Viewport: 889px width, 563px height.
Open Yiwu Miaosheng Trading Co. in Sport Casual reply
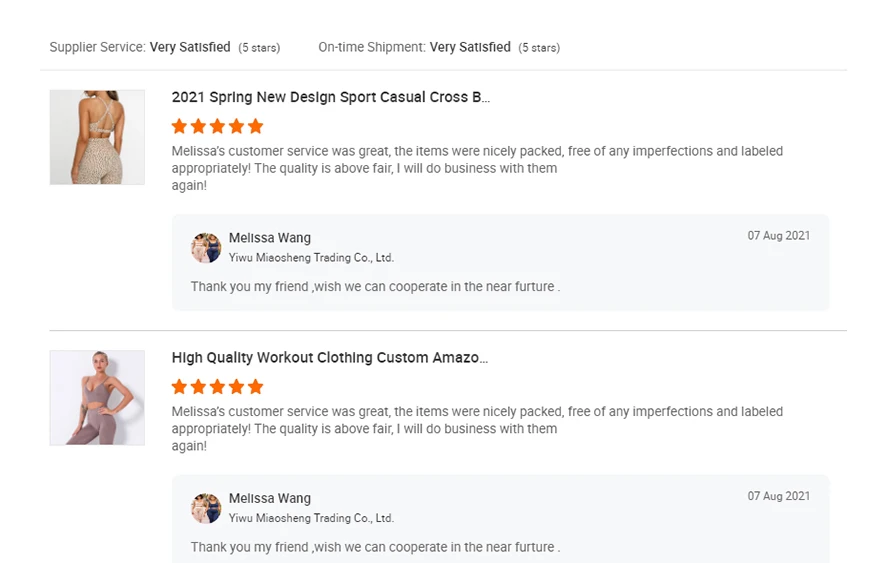(x=311, y=258)
